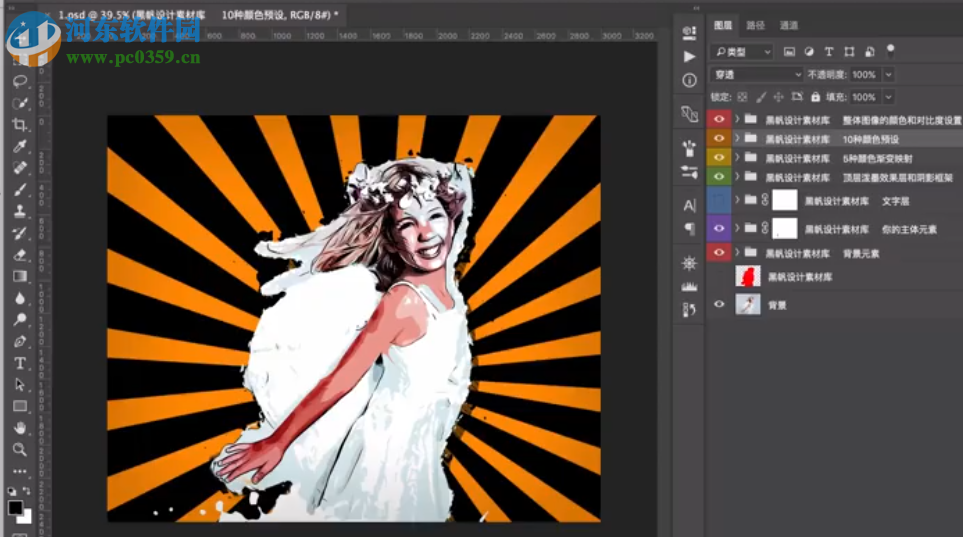Switch to the 通道 tab
The image size is (963, 537).
(789, 25)
